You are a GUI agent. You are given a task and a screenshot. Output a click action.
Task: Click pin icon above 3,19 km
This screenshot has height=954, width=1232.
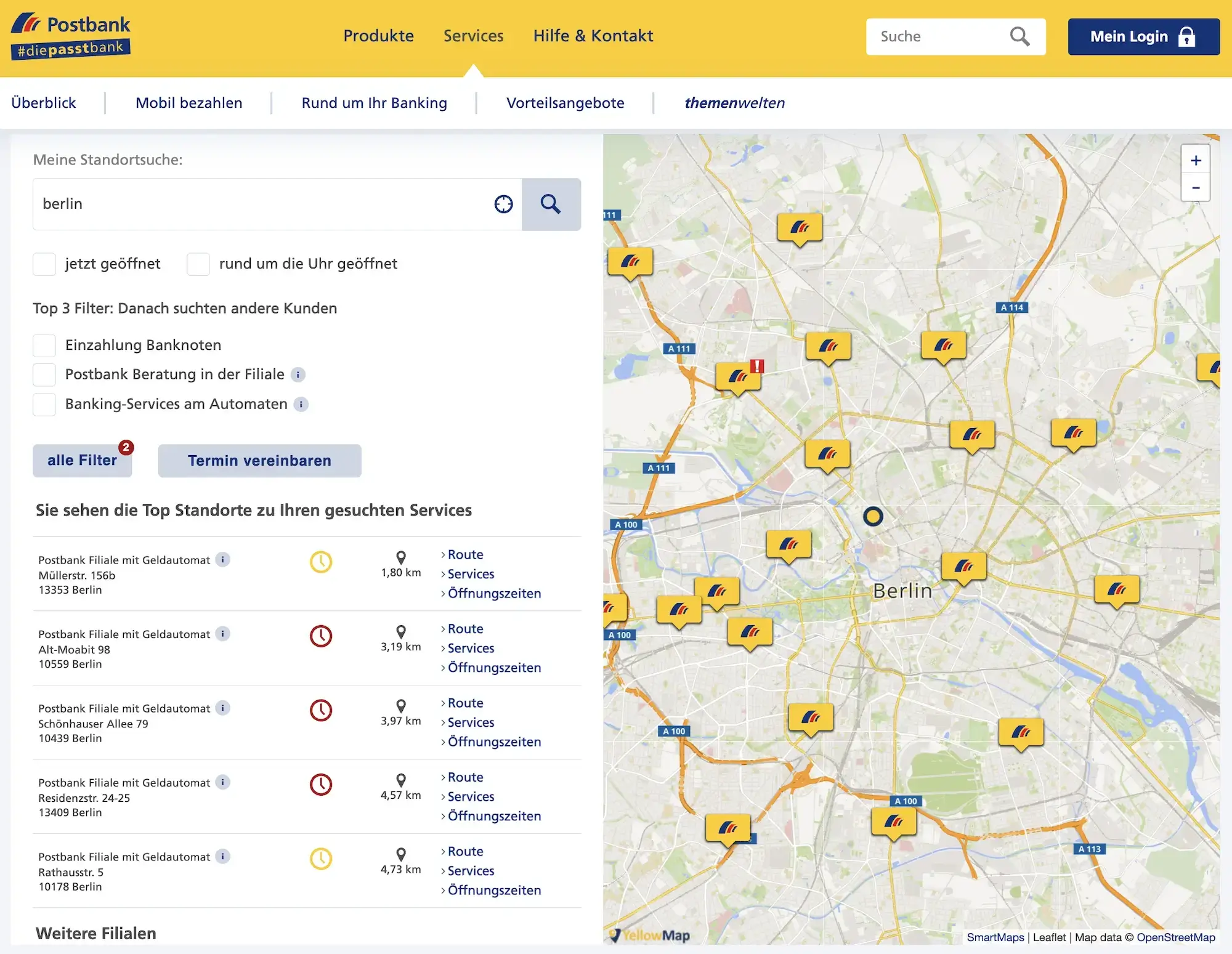[x=401, y=631]
